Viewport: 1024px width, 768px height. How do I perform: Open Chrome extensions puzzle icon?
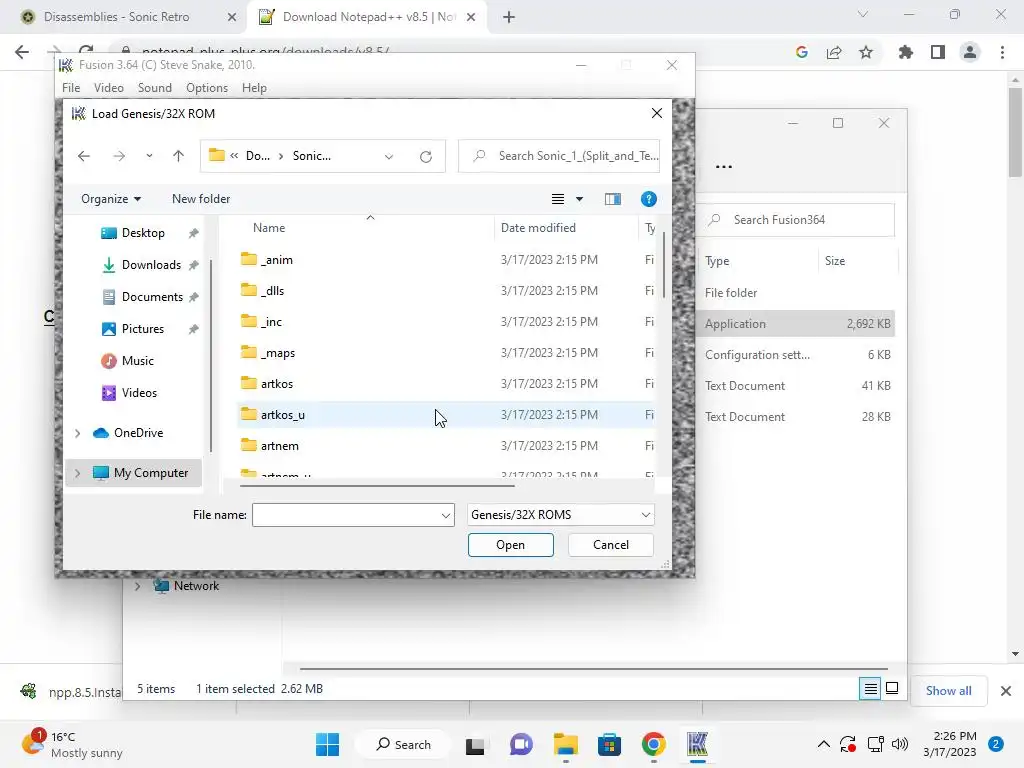click(x=906, y=52)
